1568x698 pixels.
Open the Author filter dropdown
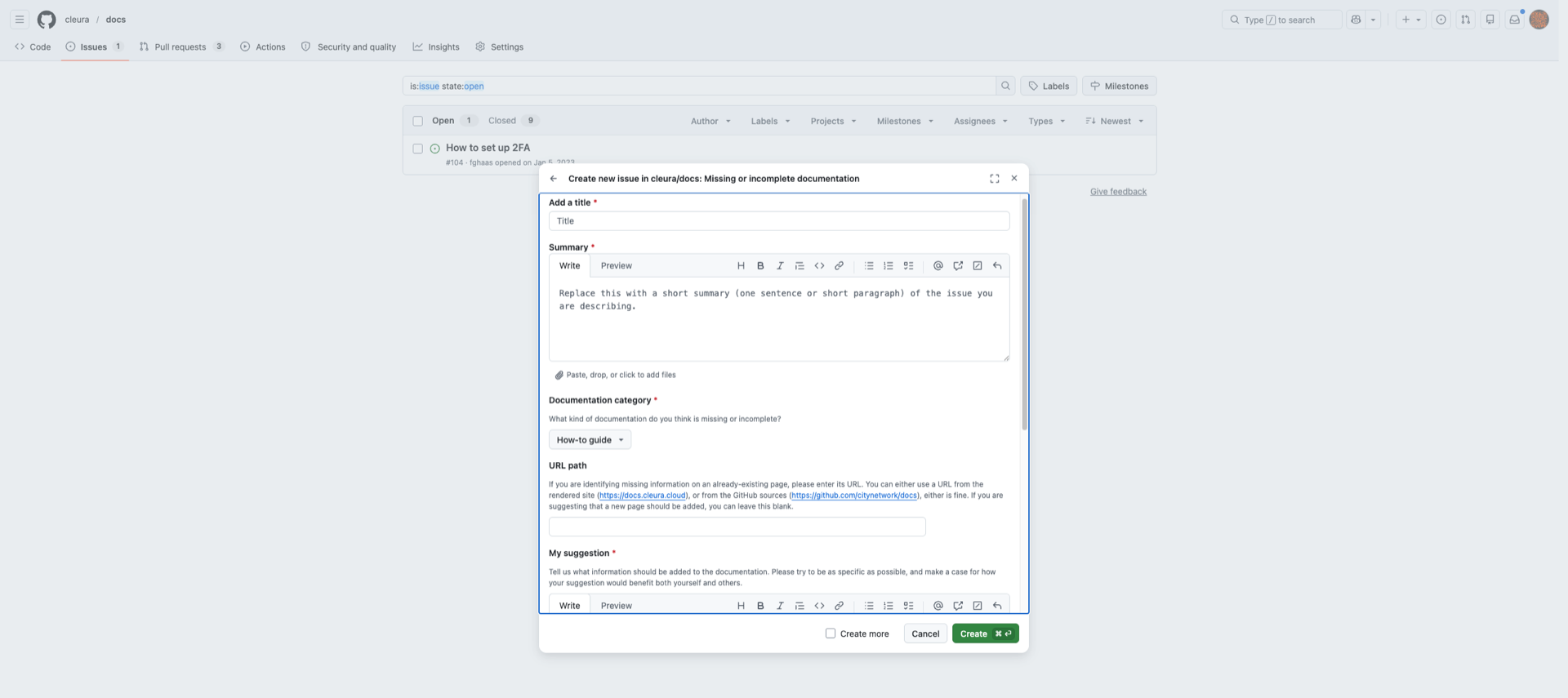tap(710, 121)
